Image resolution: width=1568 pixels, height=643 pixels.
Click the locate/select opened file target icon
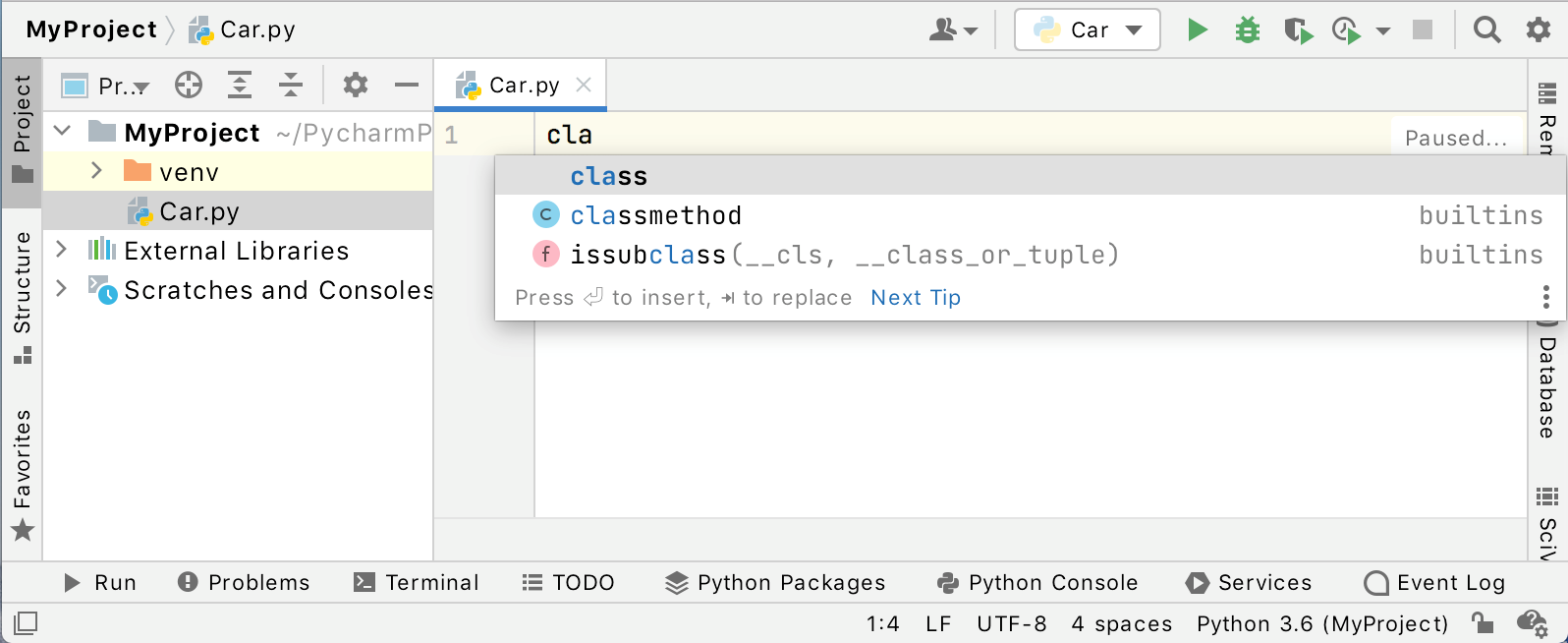189,86
